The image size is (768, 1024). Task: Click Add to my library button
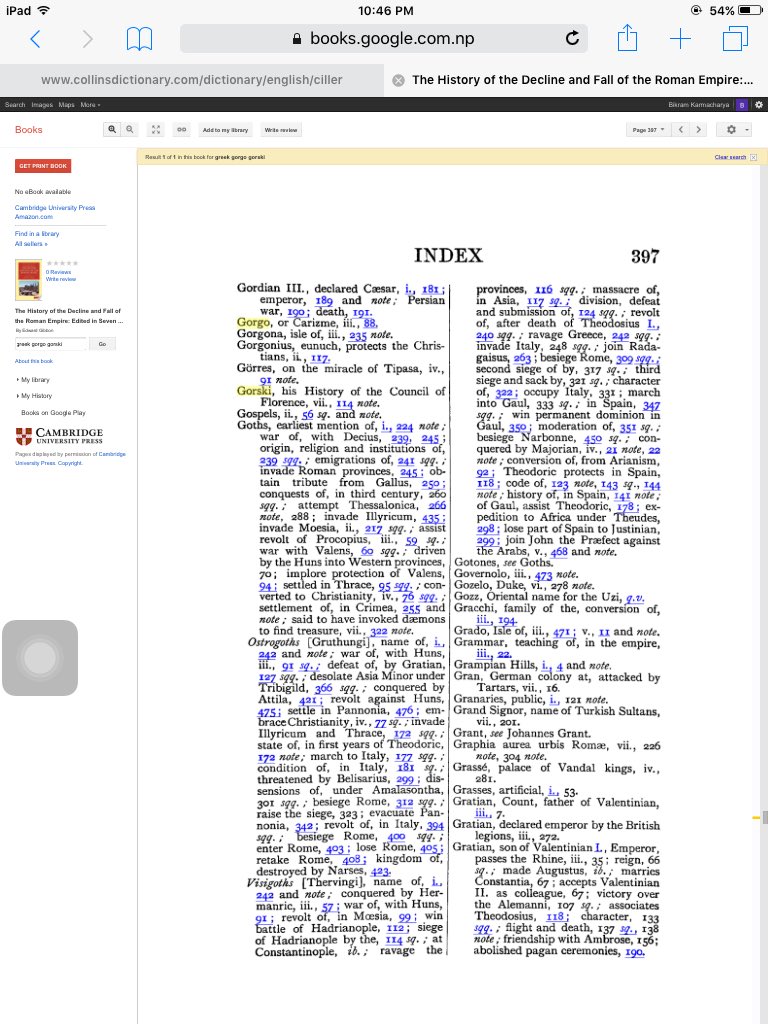pyautogui.click(x=225, y=129)
